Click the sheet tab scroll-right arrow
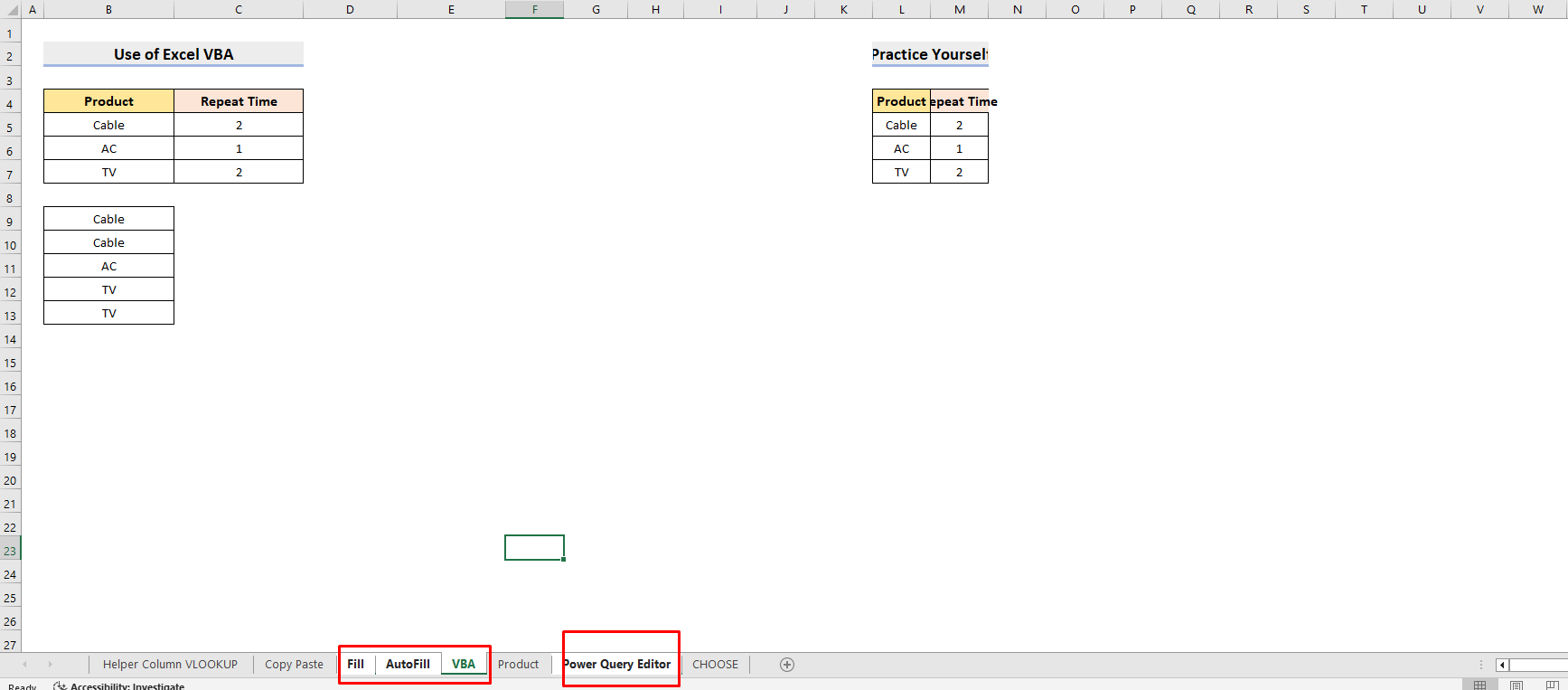The width and height of the screenshot is (1568, 690). pos(50,665)
